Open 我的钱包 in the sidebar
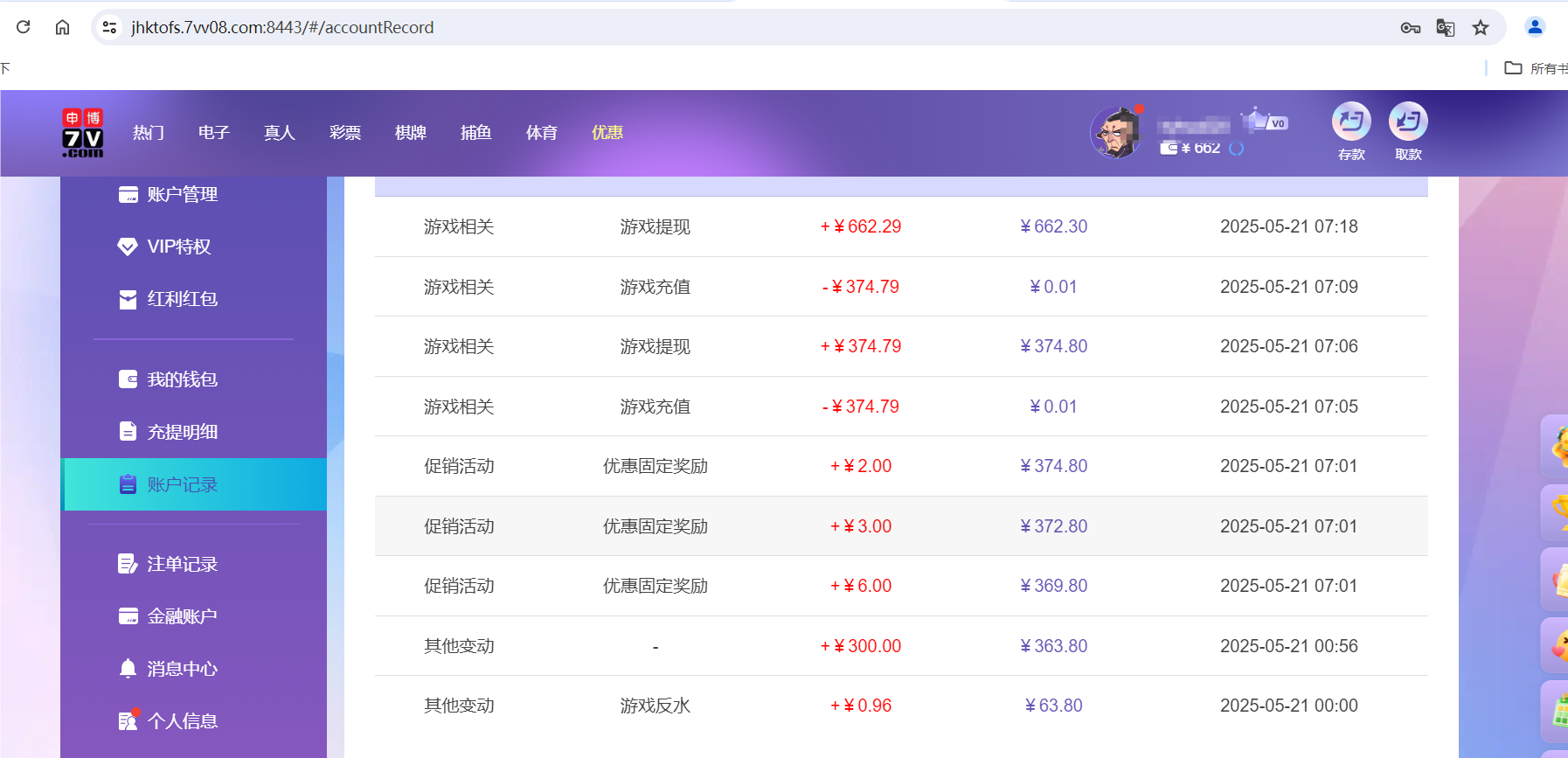This screenshot has width=1568, height=758. point(182,379)
